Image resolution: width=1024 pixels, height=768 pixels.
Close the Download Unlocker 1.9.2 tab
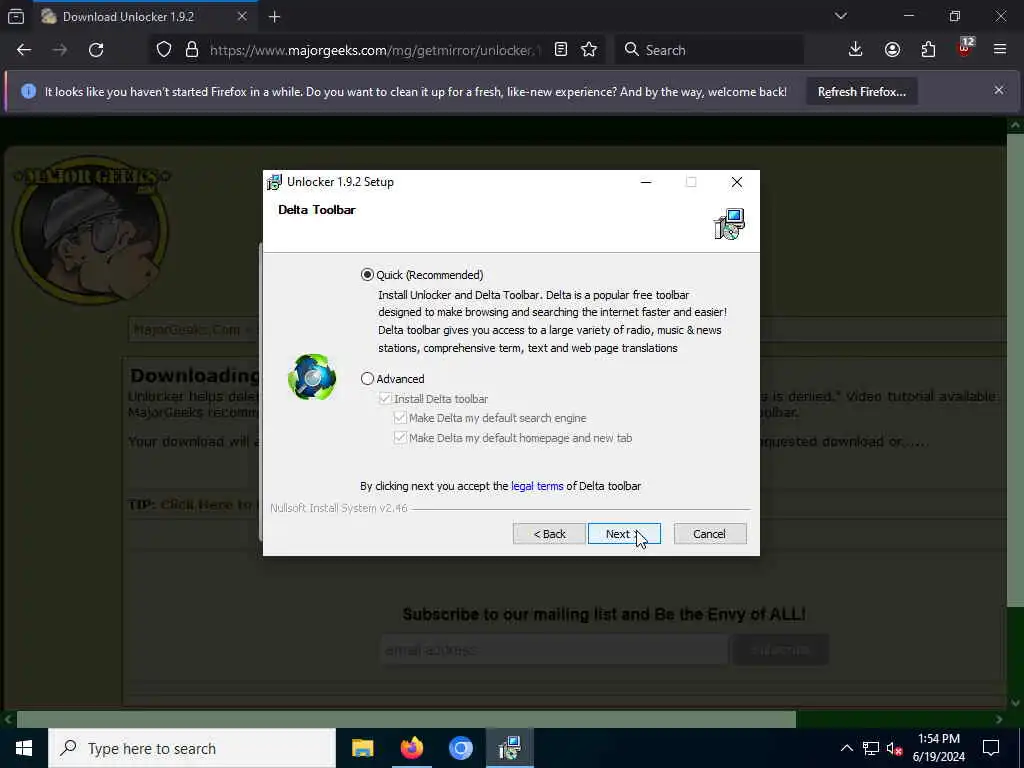point(242,16)
